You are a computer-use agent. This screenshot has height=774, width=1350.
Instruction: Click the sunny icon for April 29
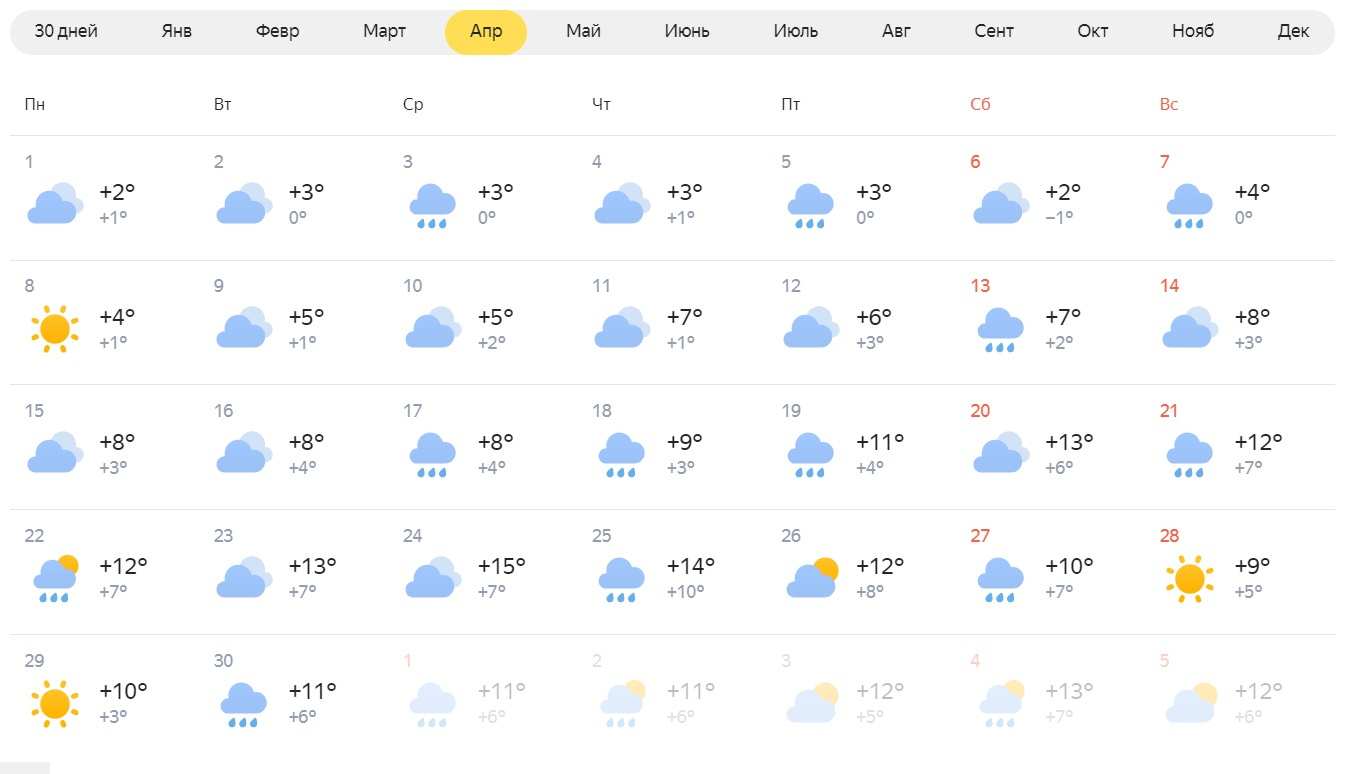click(54, 704)
